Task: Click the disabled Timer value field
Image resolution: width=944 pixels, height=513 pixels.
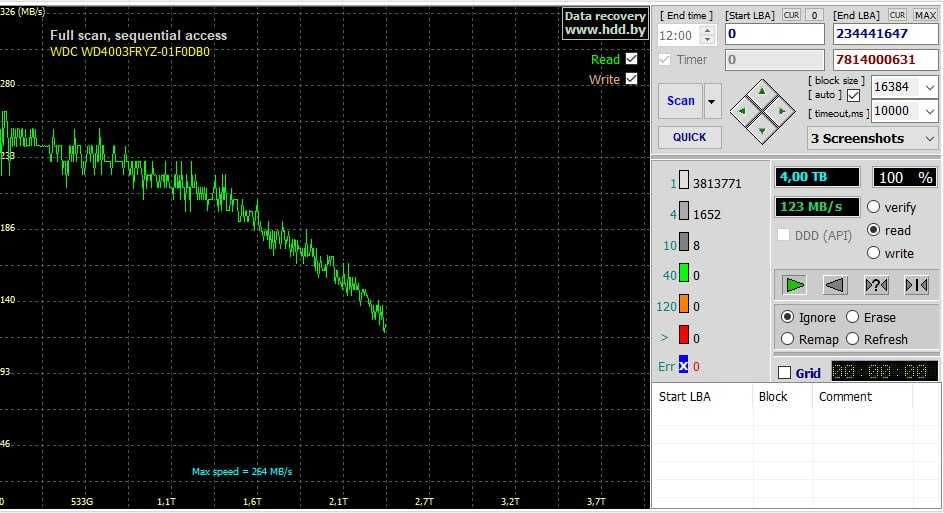Action: pyautogui.click(x=774, y=60)
